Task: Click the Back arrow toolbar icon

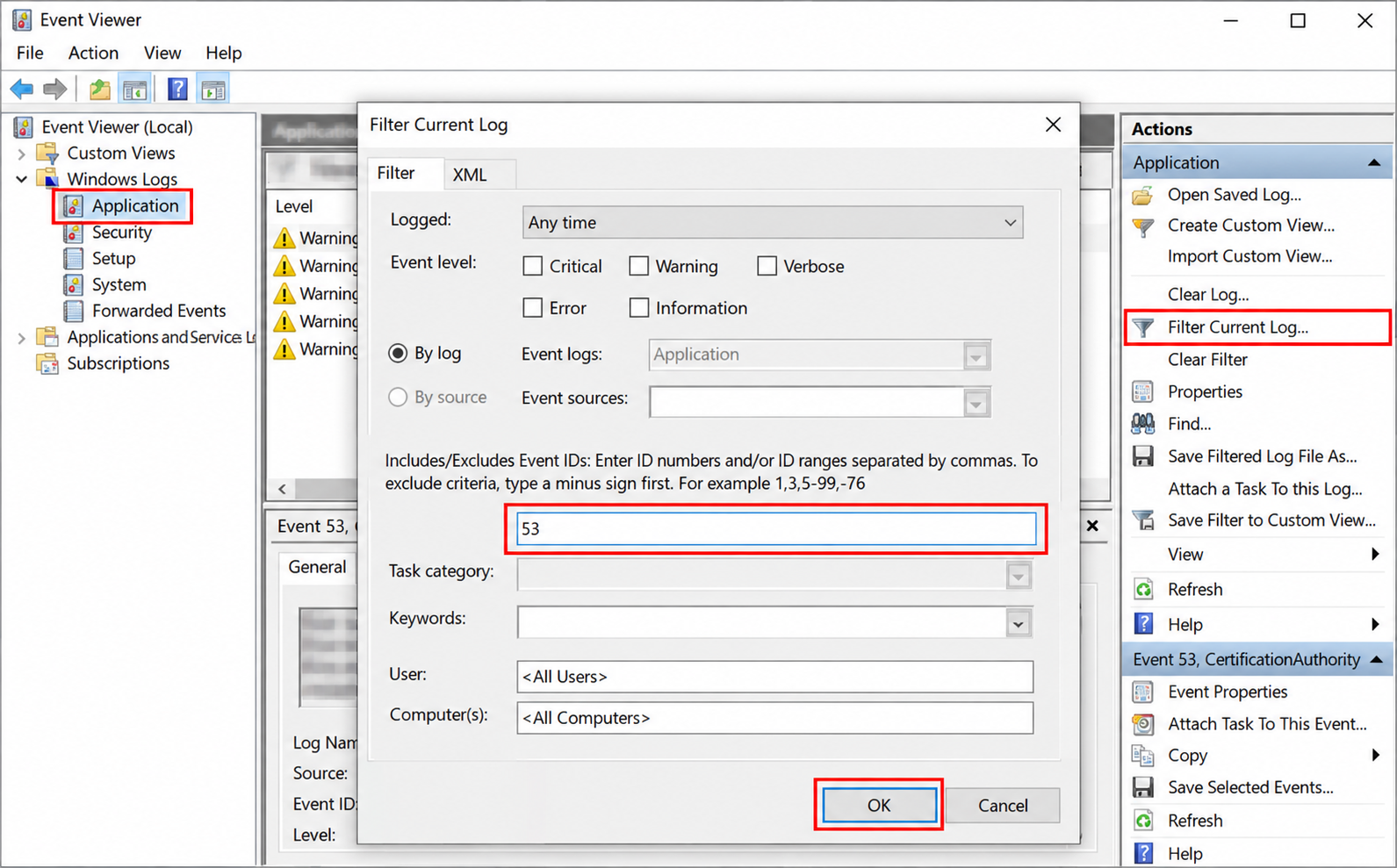Action: 22,89
